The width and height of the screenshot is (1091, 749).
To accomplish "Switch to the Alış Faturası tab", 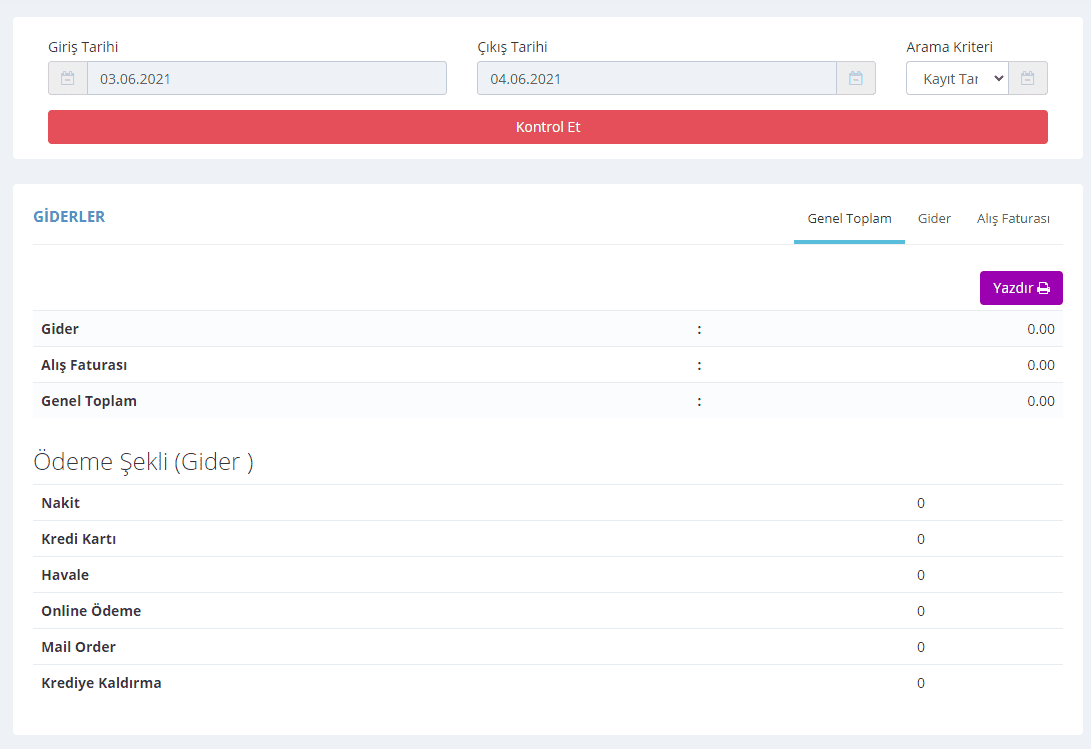I will 1013,219.
